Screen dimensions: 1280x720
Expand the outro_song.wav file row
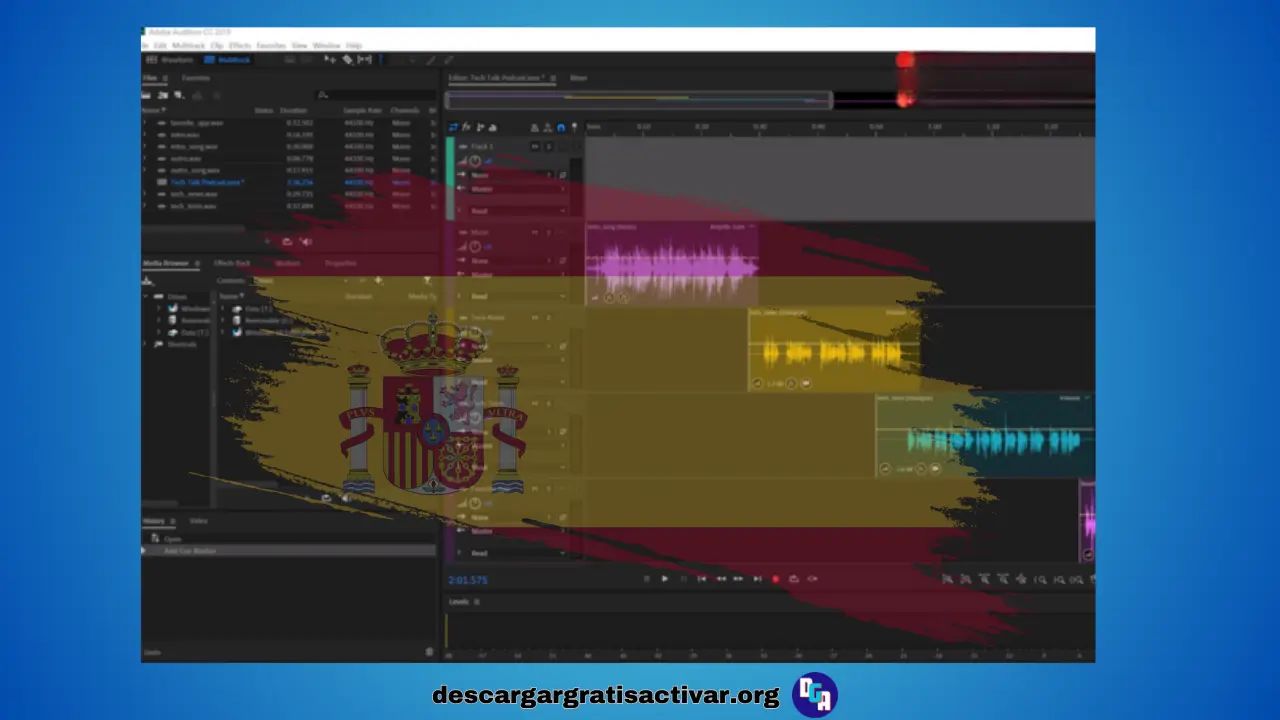145,171
